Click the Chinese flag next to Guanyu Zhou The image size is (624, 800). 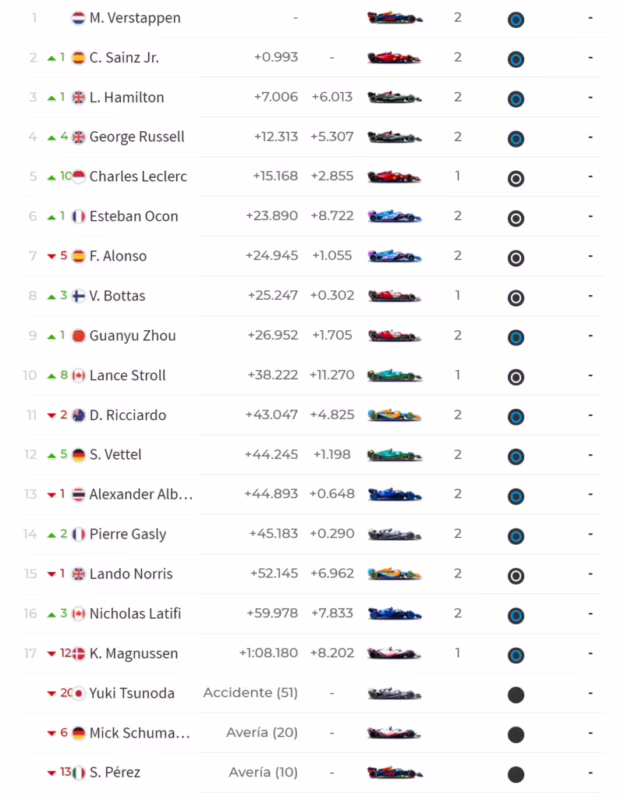tap(79, 336)
